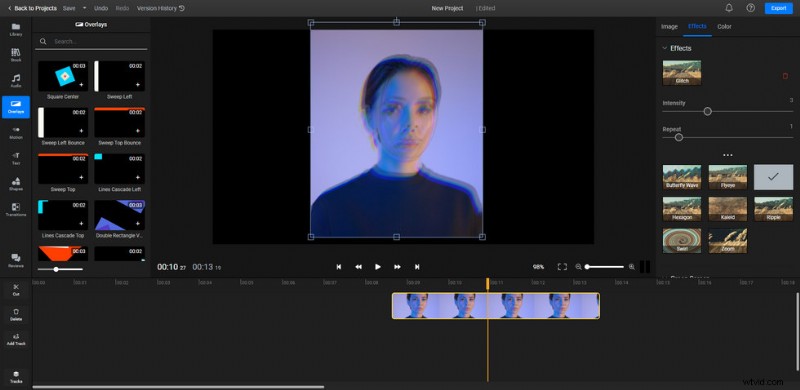
Task: Open the Reviews panel
Action: click(16, 260)
